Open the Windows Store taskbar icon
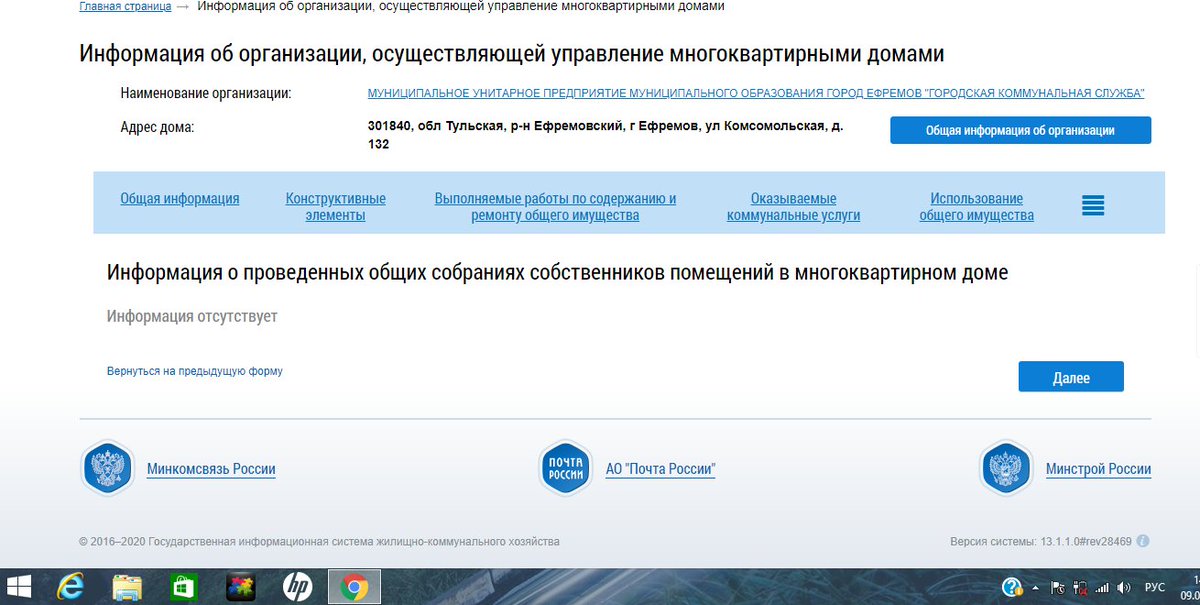1200x605 pixels. [x=183, y=587]
